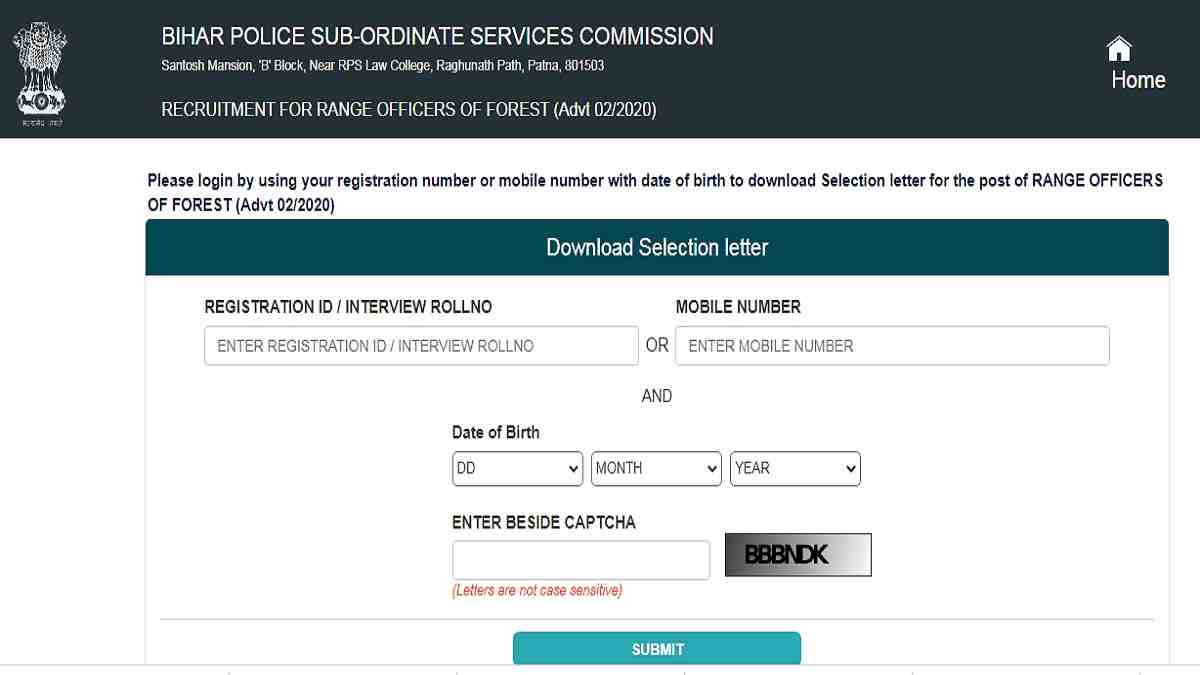Submit the selection letter form
Screen dimensions: 1200x675
[x=657, y=649]
